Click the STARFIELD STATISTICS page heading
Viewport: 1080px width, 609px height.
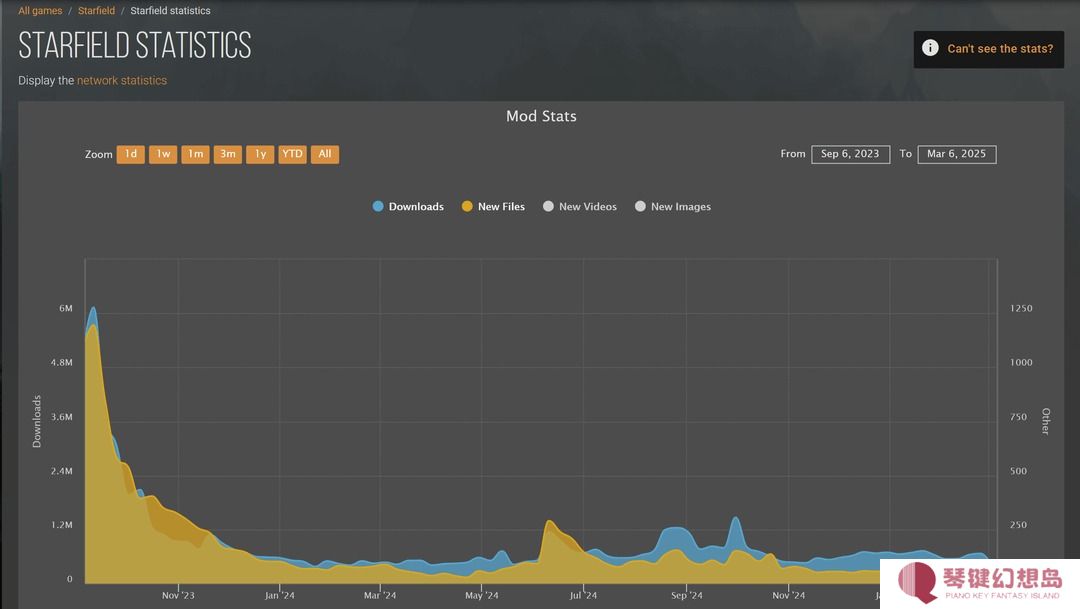[x=135, y=46]
